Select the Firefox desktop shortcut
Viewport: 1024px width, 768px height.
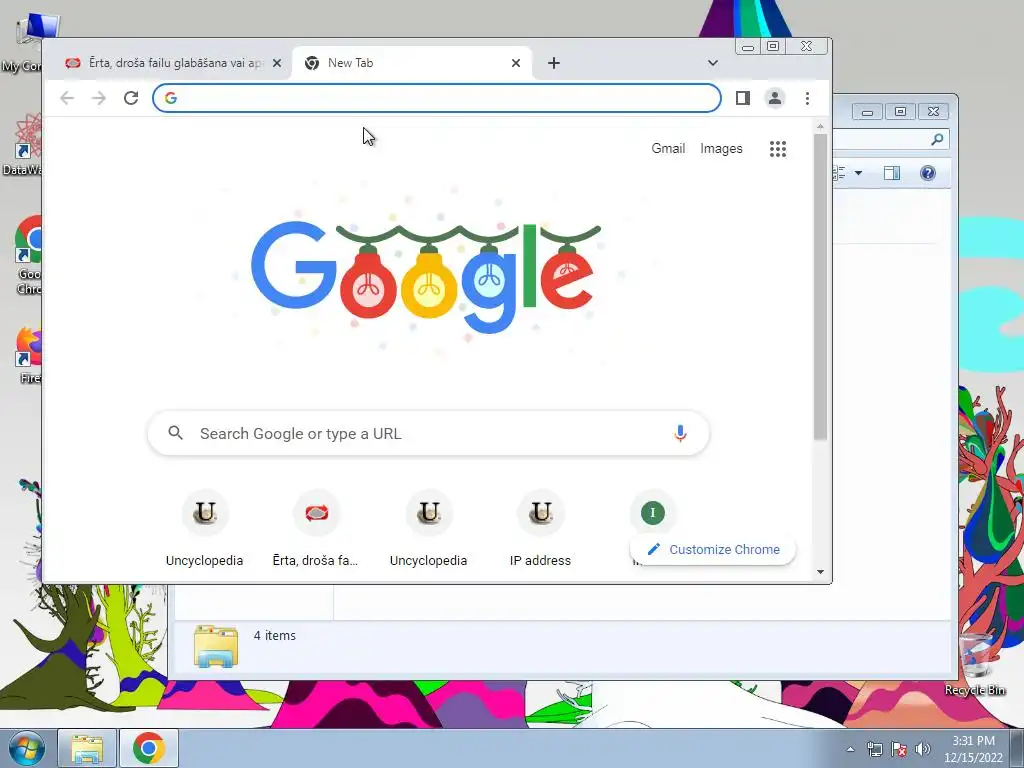pyautogui.click(x=29, y=355)
